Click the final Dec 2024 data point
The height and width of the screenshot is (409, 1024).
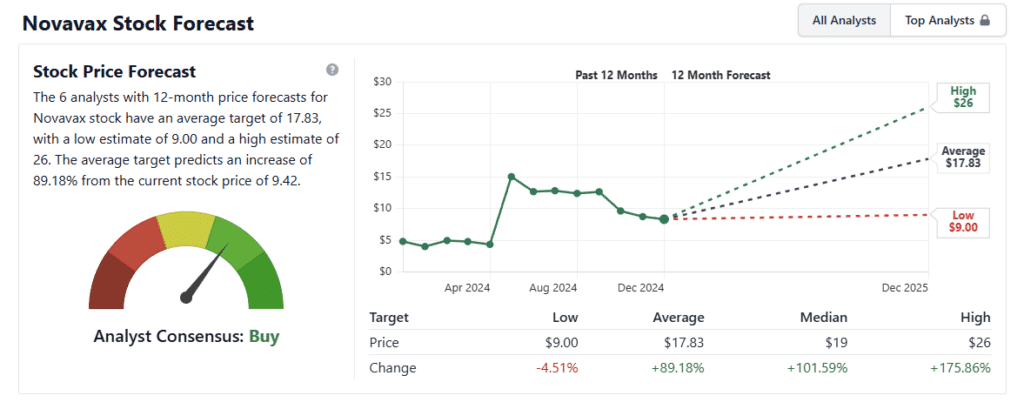click(x=664, y=219)
